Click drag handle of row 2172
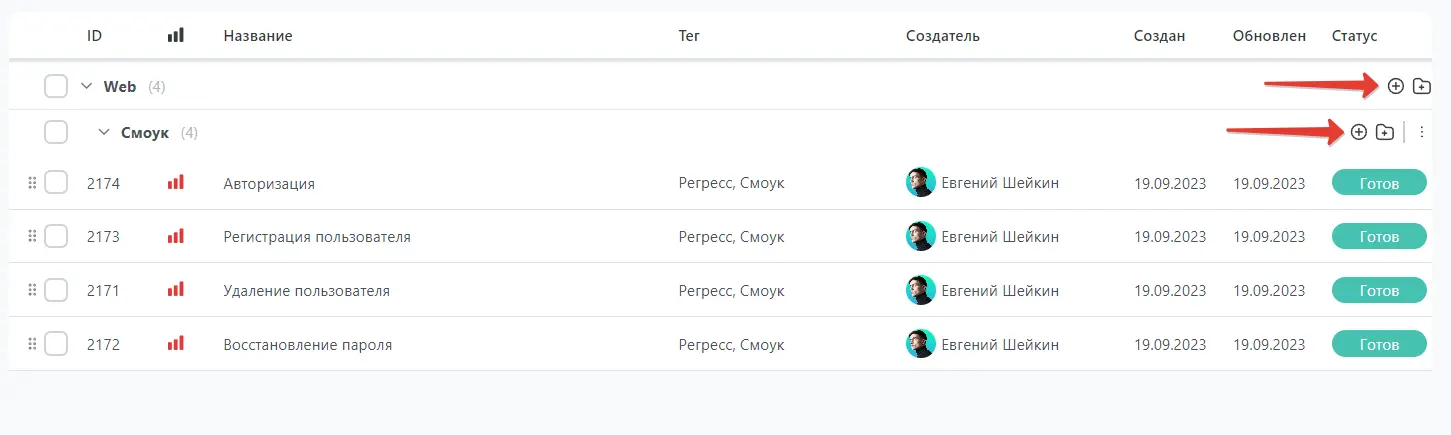Screen dimensions: 1451x435 [32, 345]
